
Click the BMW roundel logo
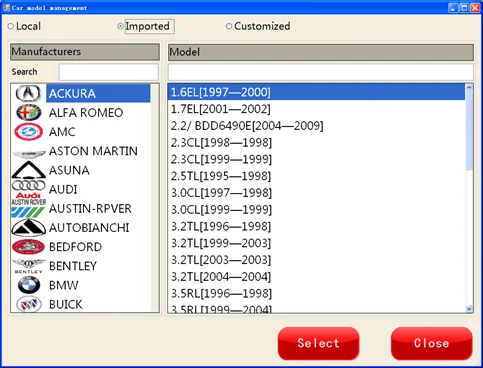29,285
